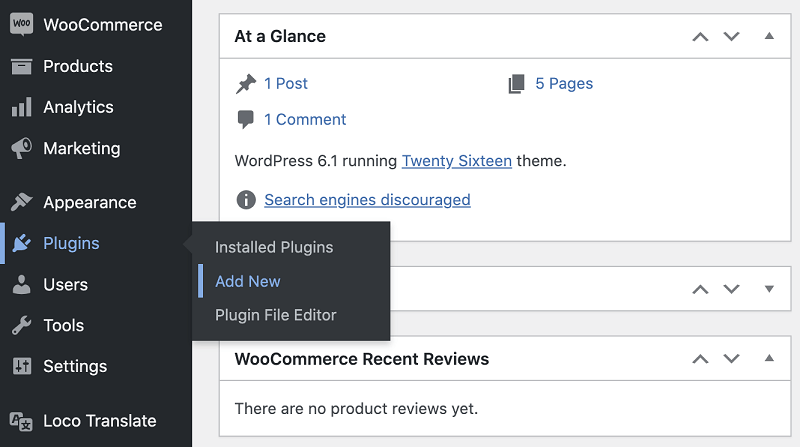Click the Marketing megaphone icon

pos(21,148)
